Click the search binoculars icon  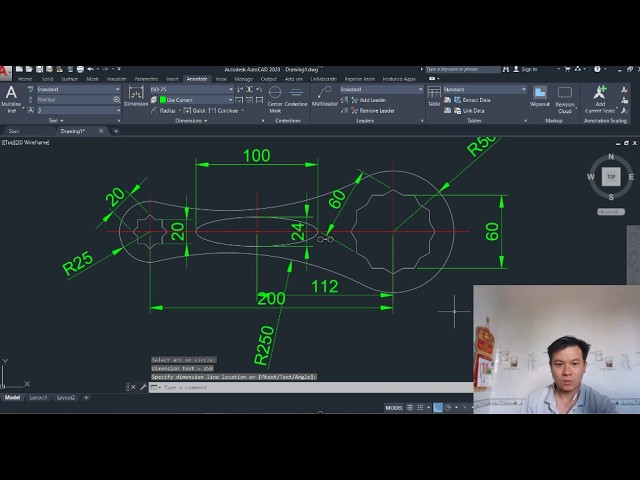[506, 69]
